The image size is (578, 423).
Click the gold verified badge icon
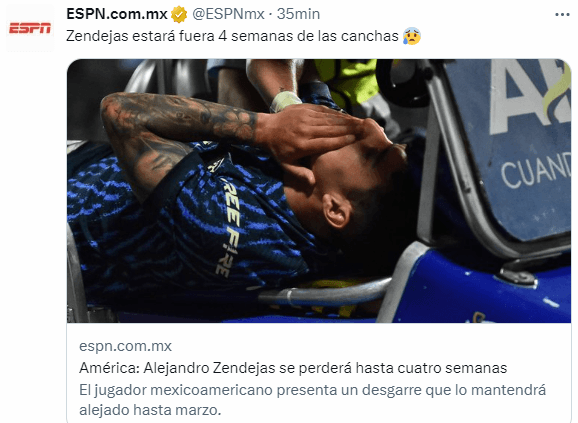tap(179, 15)
